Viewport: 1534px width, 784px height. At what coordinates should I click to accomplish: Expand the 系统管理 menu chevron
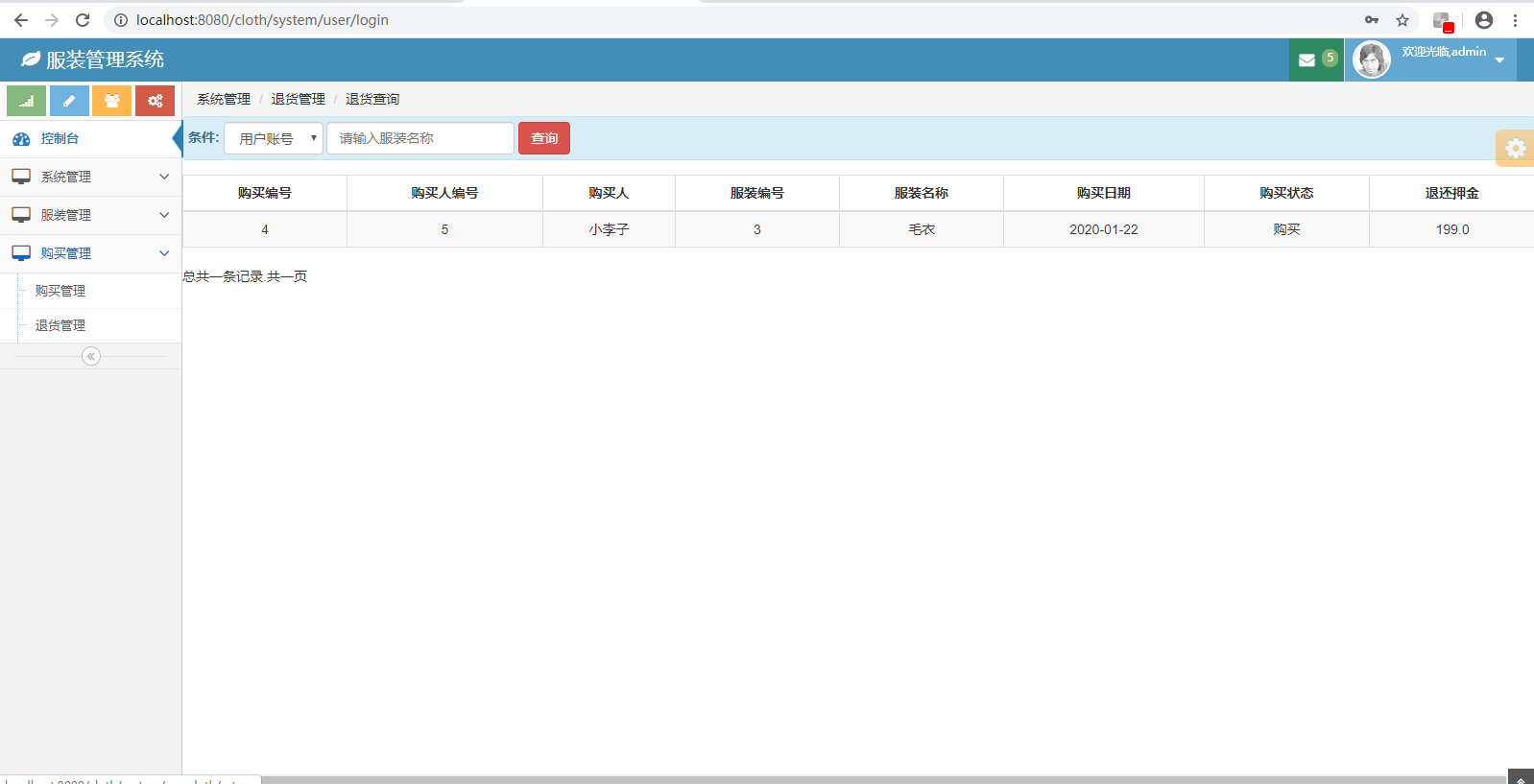click(164, 177)
